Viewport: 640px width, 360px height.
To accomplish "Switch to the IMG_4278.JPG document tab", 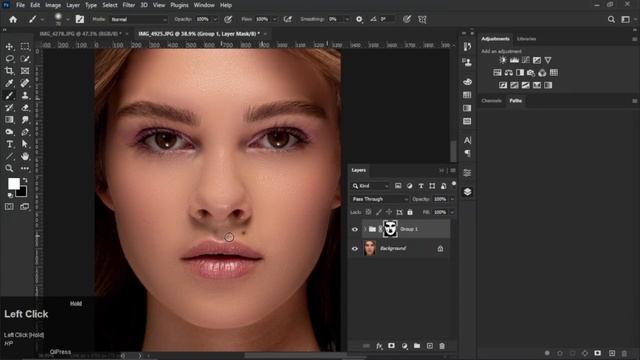I will 80,34.
